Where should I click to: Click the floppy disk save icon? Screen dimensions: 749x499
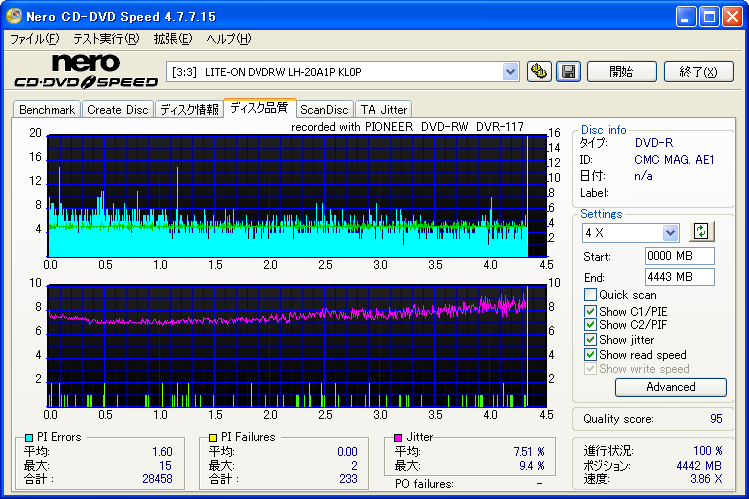click(567, 71)
